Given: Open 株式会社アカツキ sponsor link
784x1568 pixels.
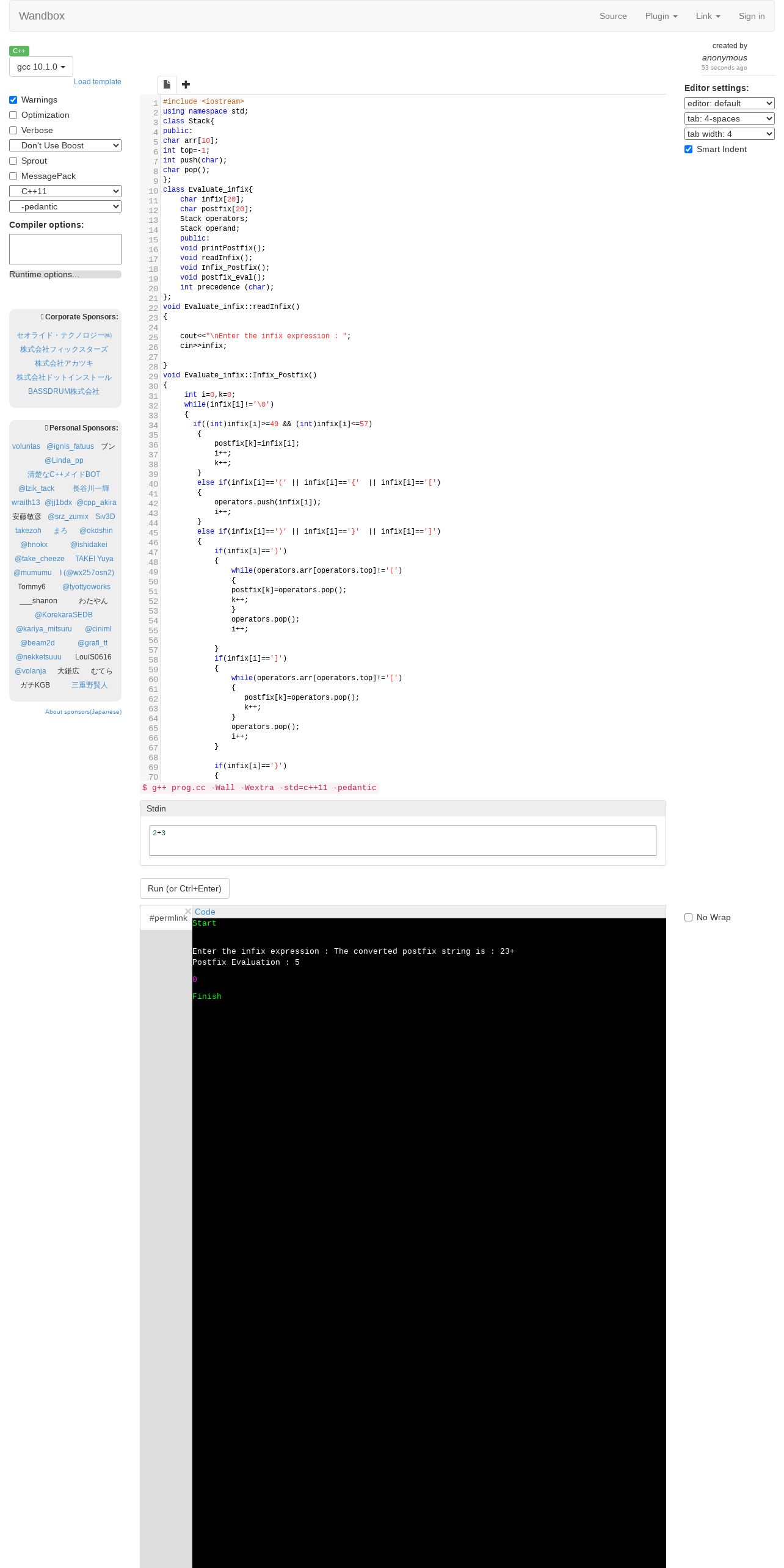Looking at the screenshot, I should point(64,363).
